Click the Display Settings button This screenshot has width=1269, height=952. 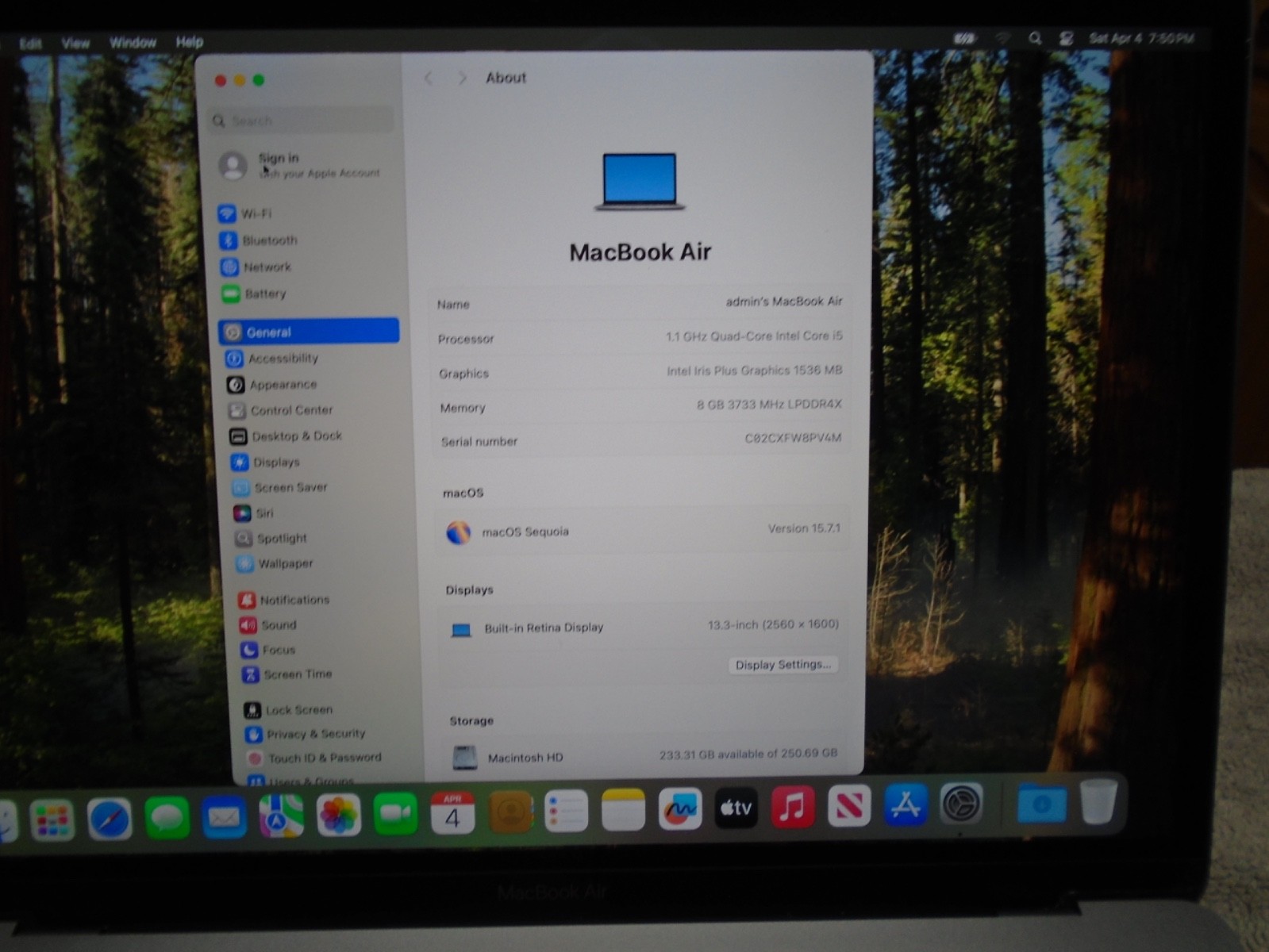783,665
